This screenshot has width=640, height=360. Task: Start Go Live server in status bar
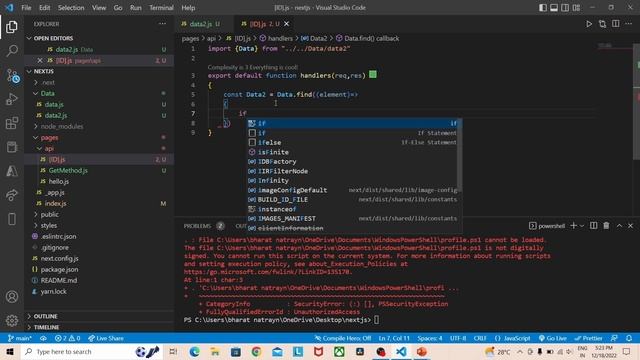point(552,338)
